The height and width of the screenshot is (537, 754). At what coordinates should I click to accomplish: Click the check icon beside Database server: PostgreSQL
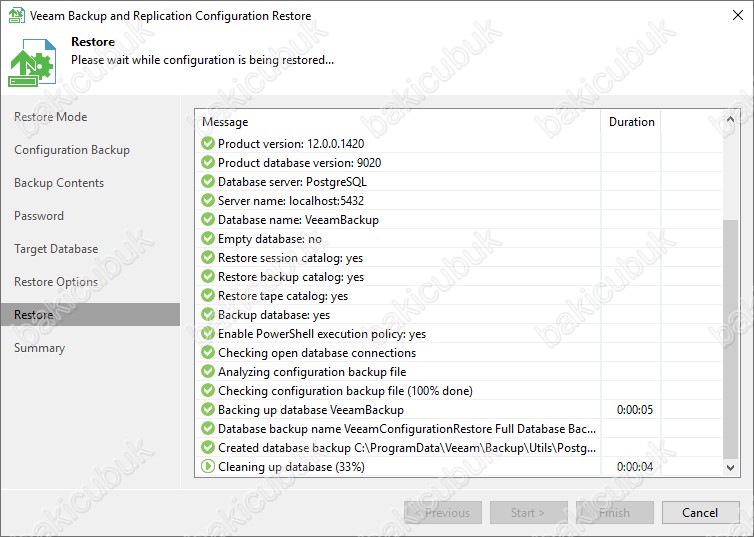pyautogui.click(x=208, y=181)
